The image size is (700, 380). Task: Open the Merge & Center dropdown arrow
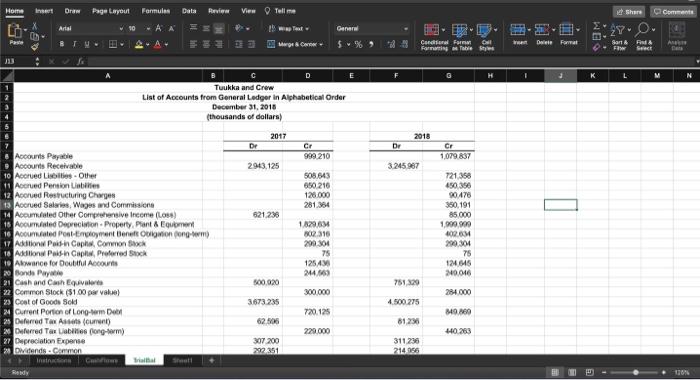(x=321, y=44)
